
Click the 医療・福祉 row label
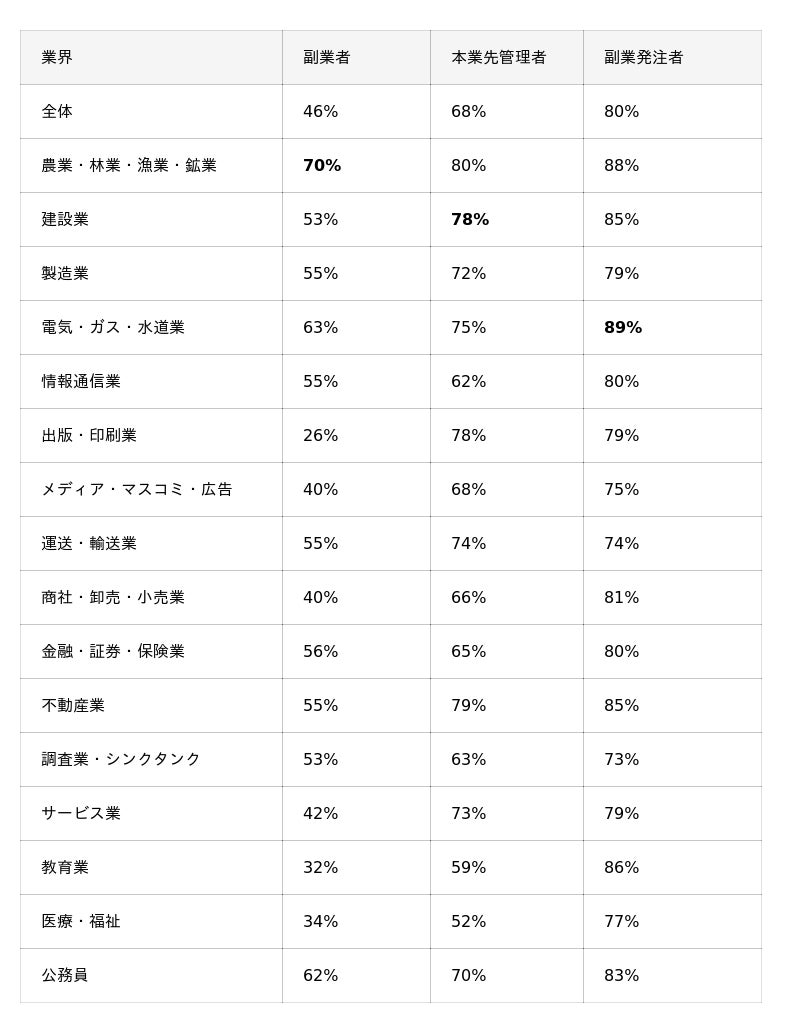[x=81, y=922]
